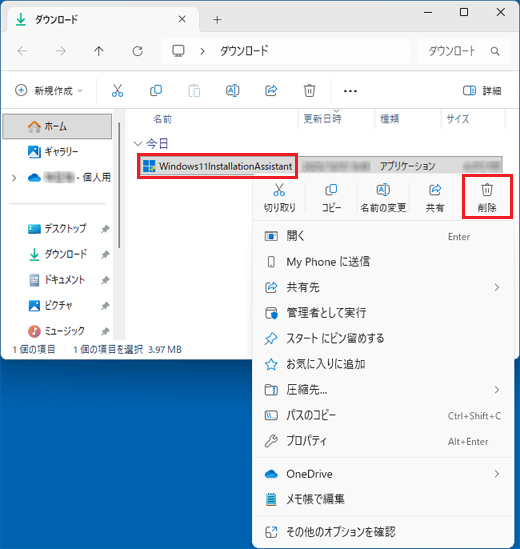Open ダウンロード in the sidebar
520x549 pixels.
[x=58, y=254]
